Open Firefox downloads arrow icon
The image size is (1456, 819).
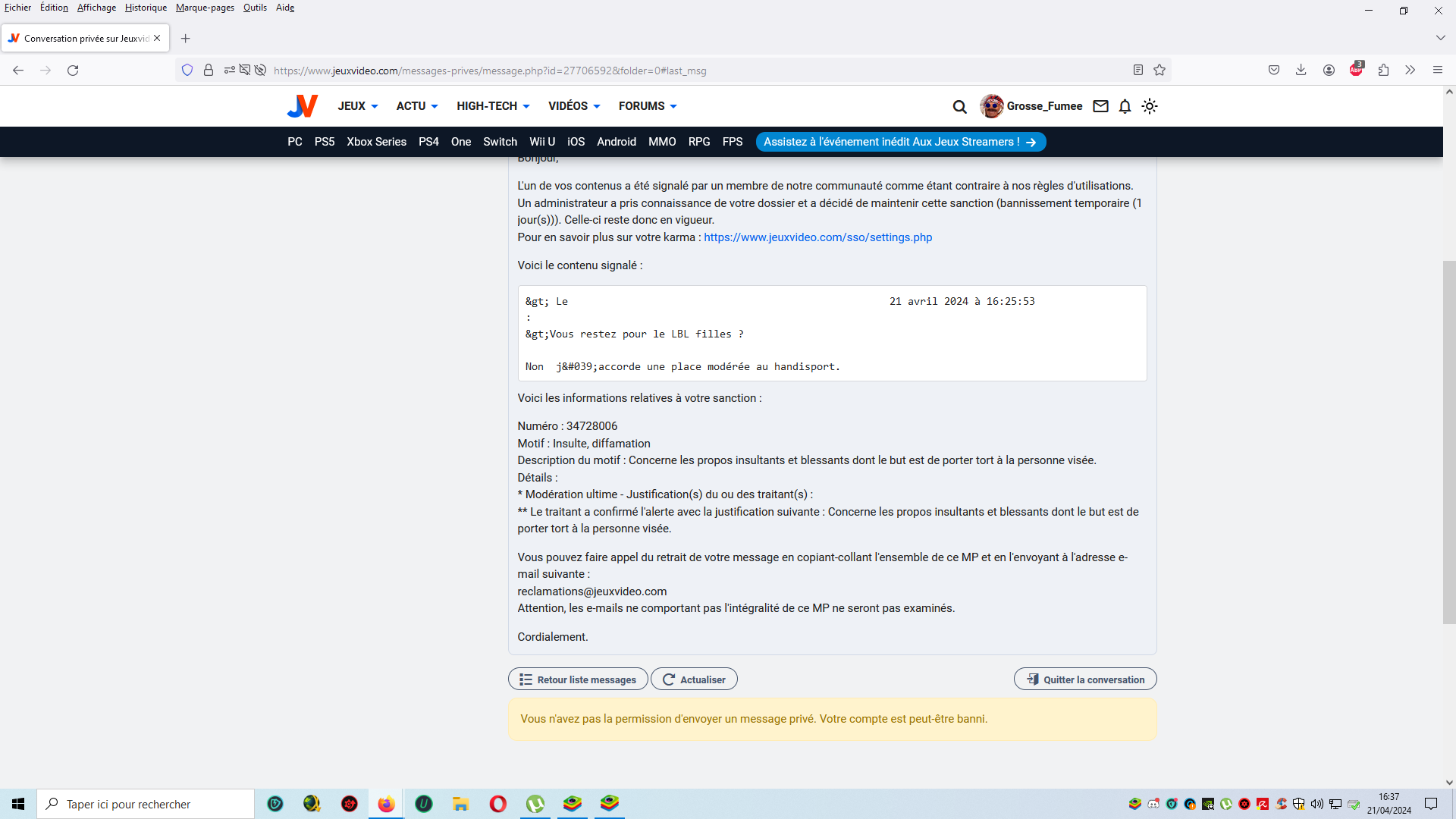(1301, 71)
